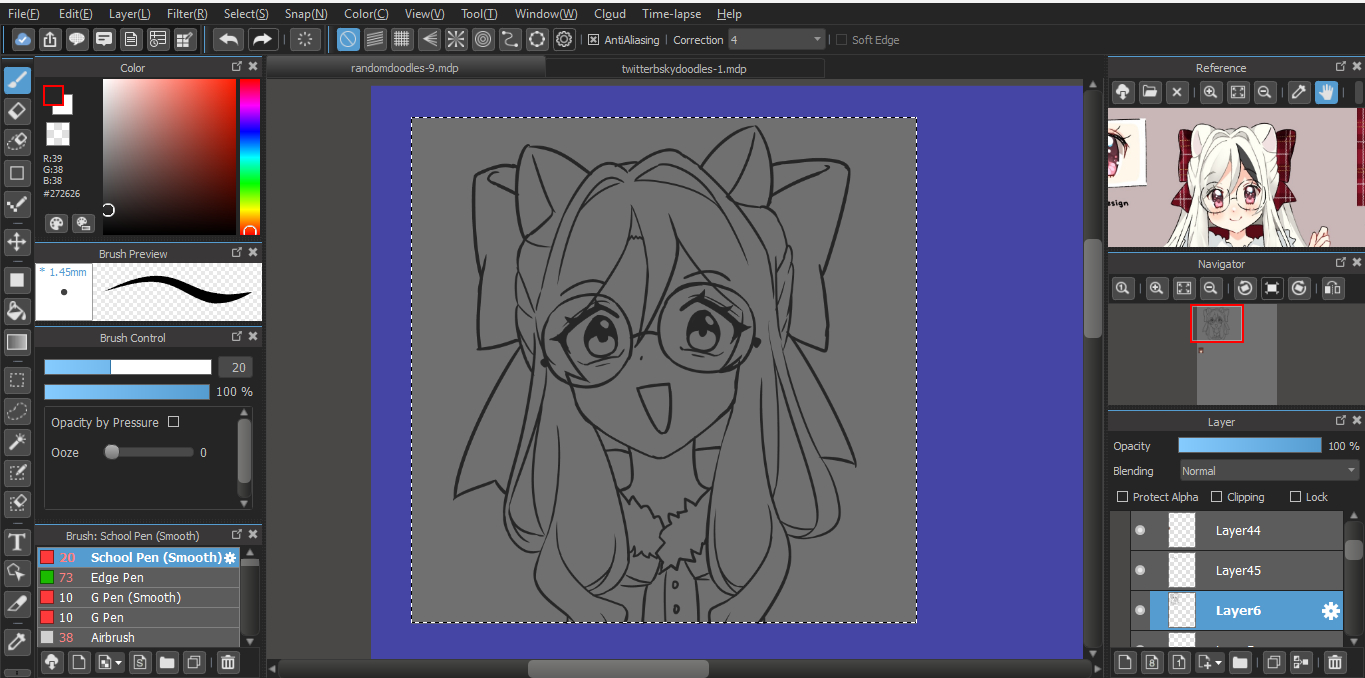Open the Filter menu
The height and width of the screenshot is (678, 1365).
[x=187, y=14]
